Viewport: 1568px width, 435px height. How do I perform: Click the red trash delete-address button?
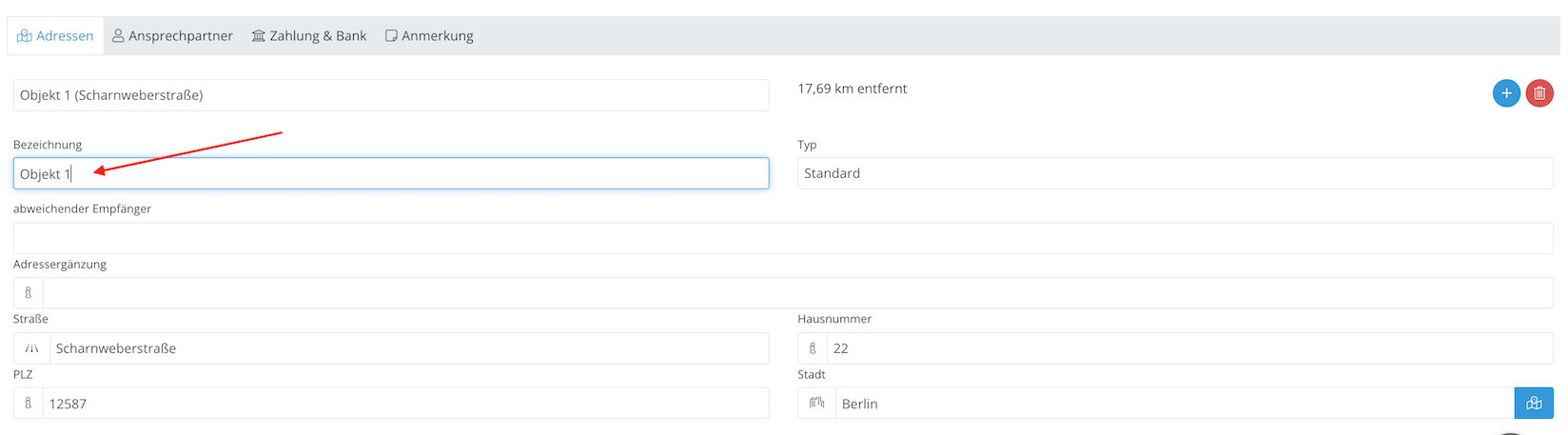[x=1539, y=93]
